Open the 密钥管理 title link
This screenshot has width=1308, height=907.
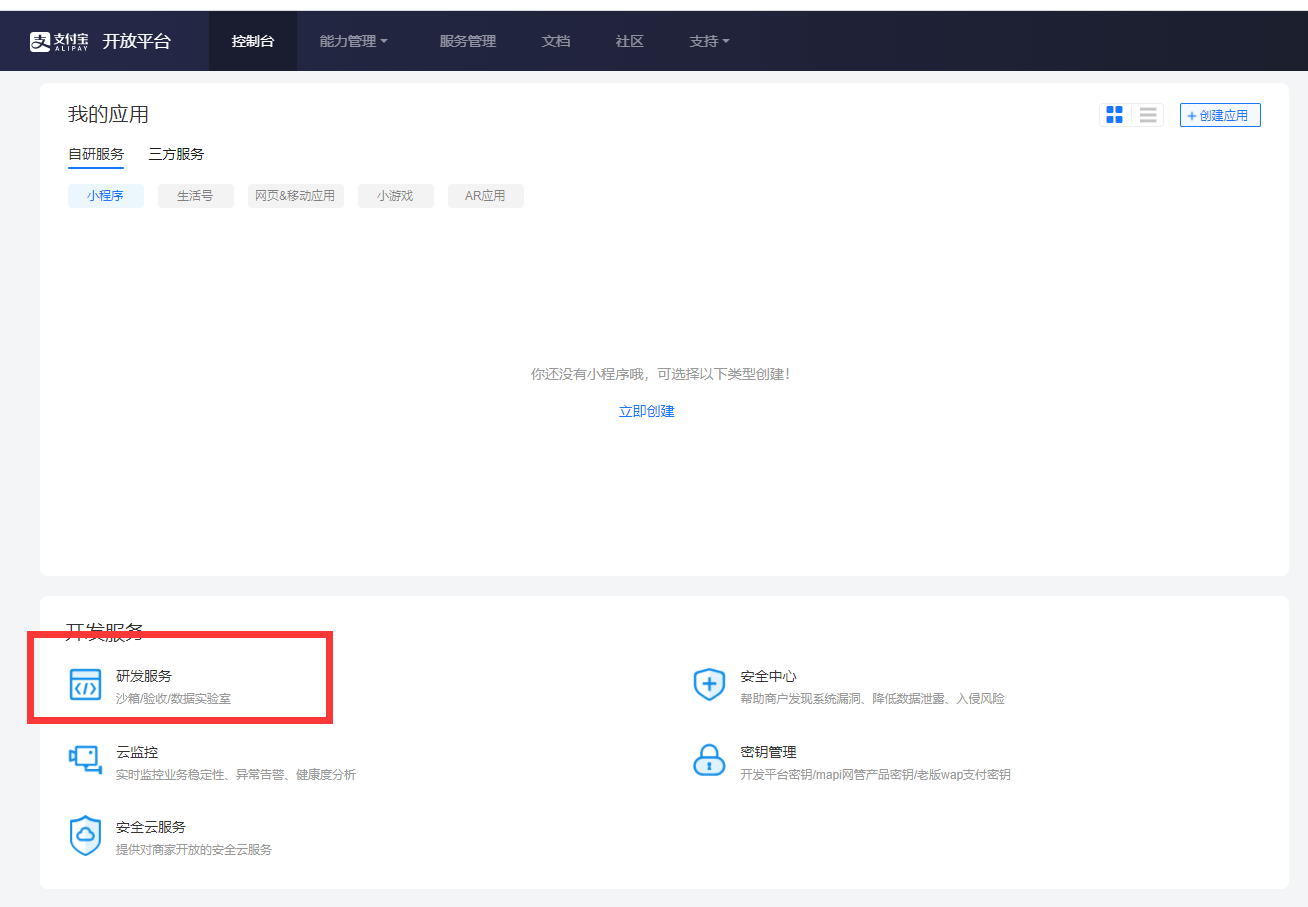768,752
